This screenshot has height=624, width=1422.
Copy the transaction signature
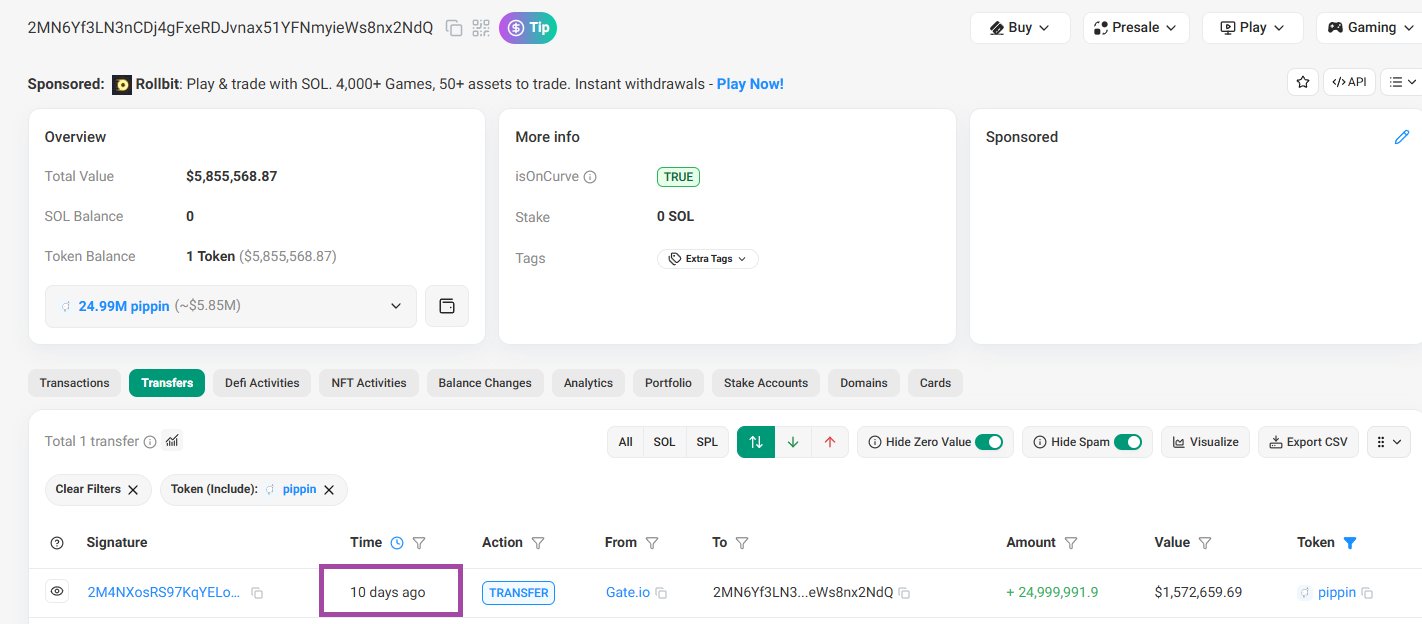[257, 593]
